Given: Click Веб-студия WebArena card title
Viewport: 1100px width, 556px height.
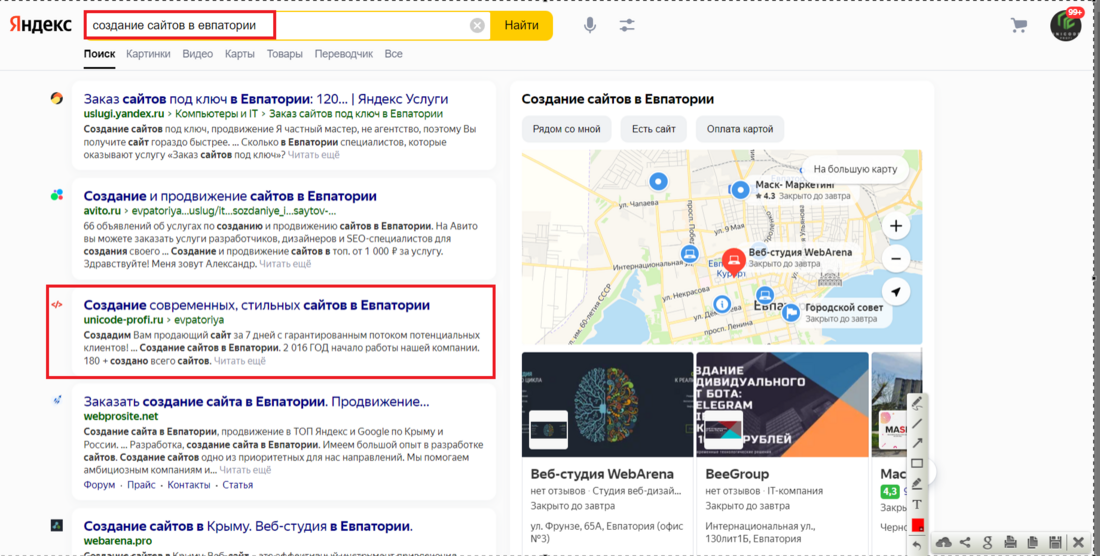Looking at the screenshot, I should click(x=602, y=474).
